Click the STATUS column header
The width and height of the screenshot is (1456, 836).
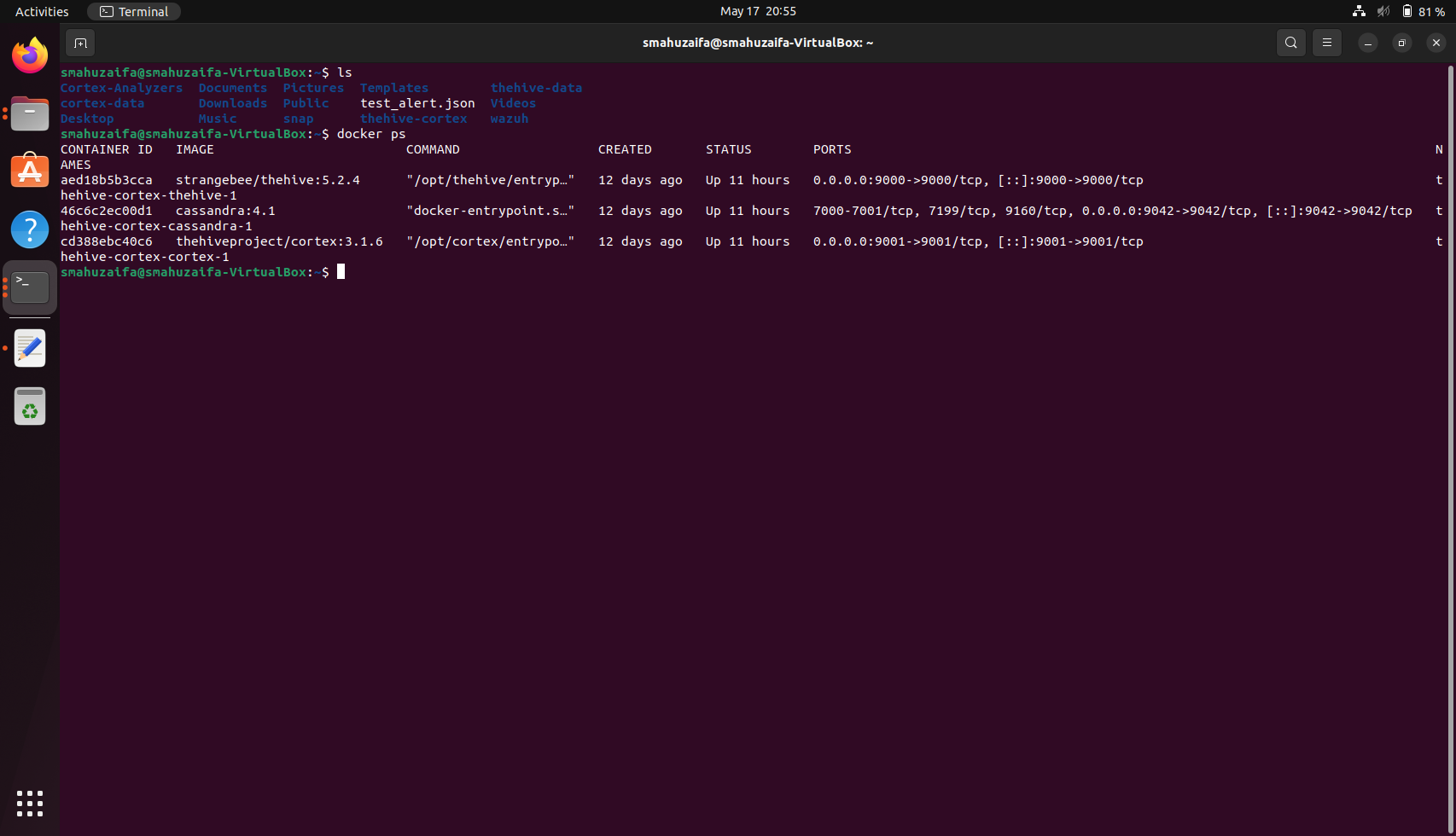click(729, 149)
